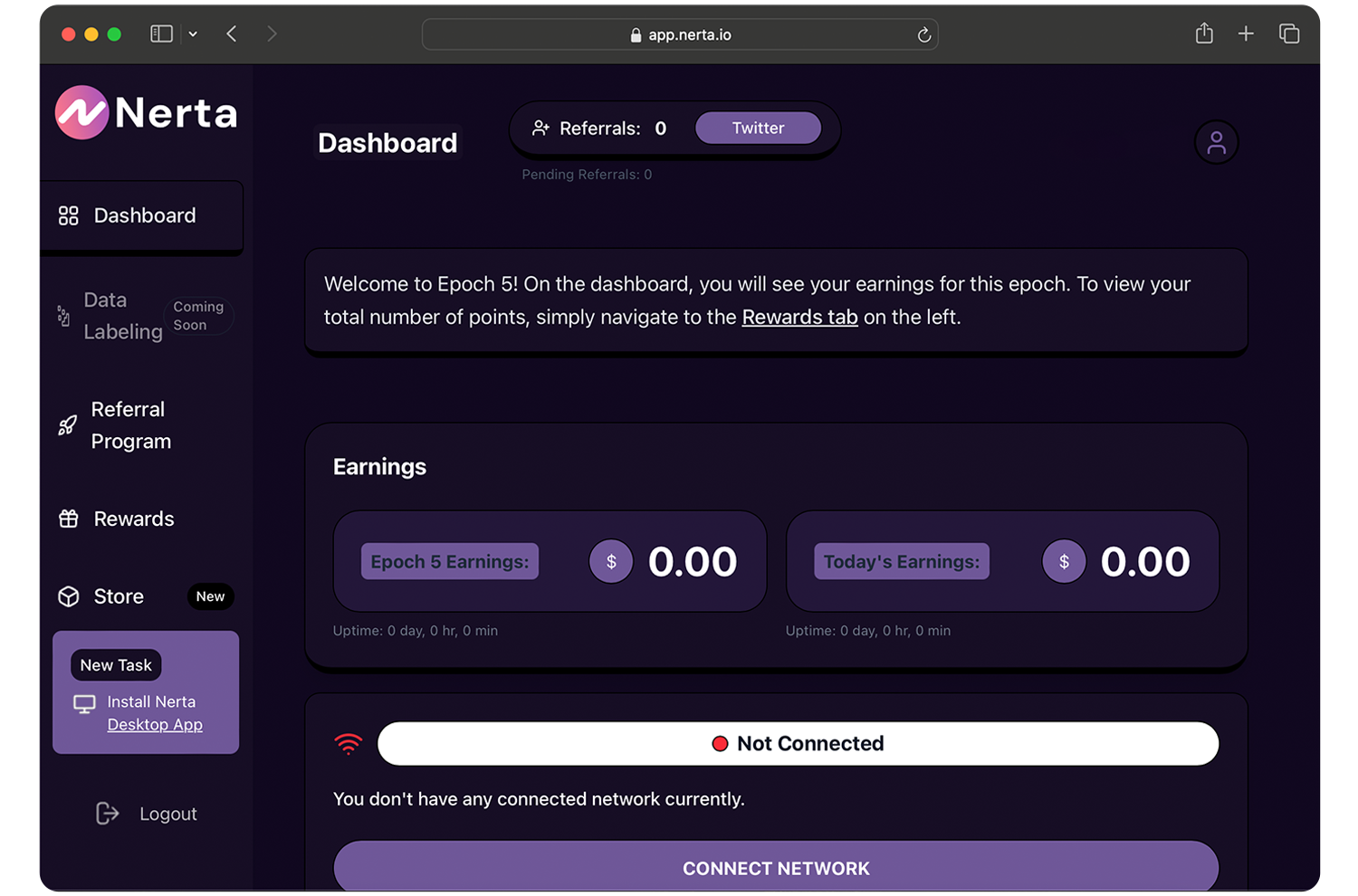Follow the Rewards tab link
This screenshot has width=1358, height=896.
[x=799, y=318]
